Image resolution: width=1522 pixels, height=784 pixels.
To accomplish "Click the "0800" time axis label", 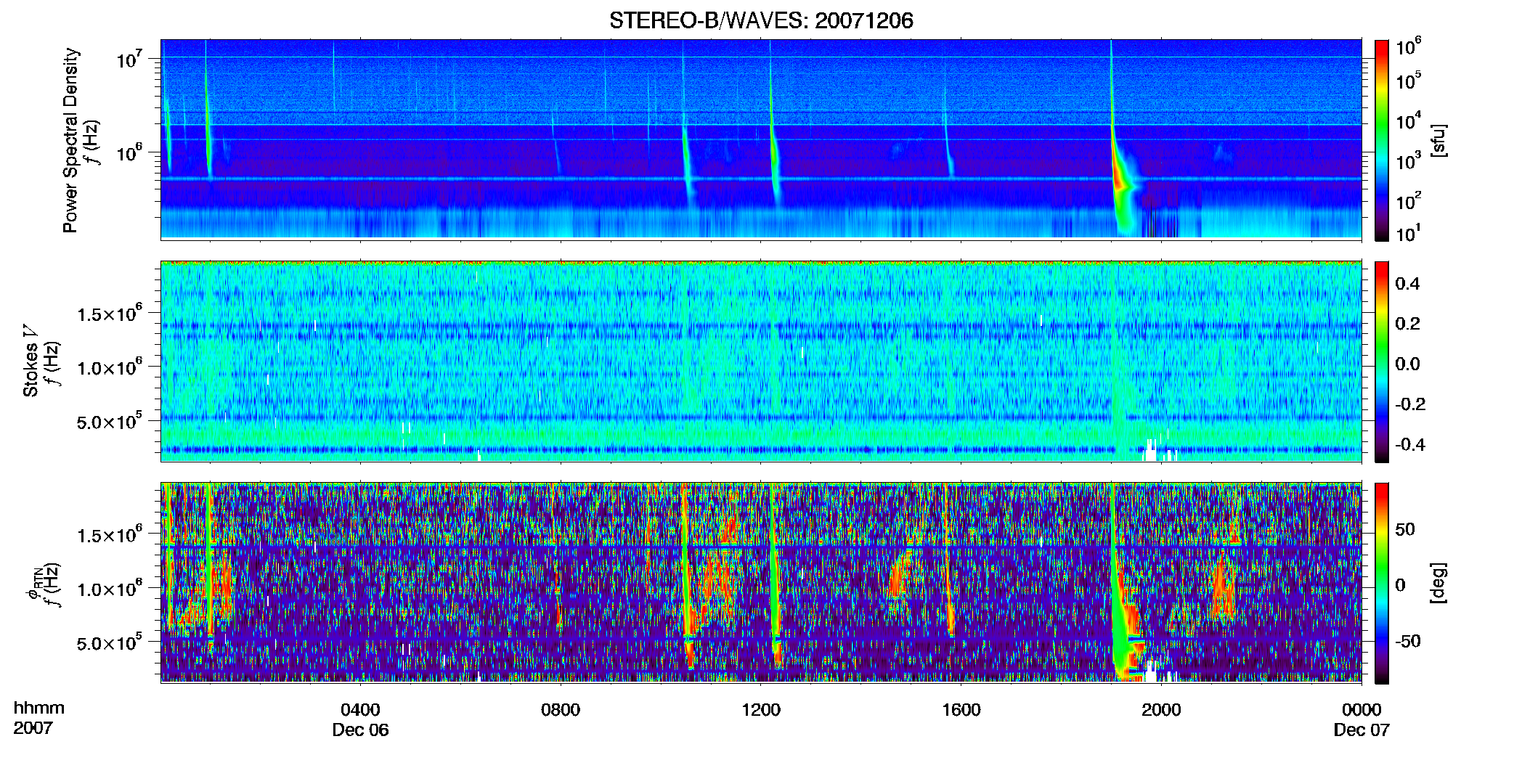I will pos(561,710).
